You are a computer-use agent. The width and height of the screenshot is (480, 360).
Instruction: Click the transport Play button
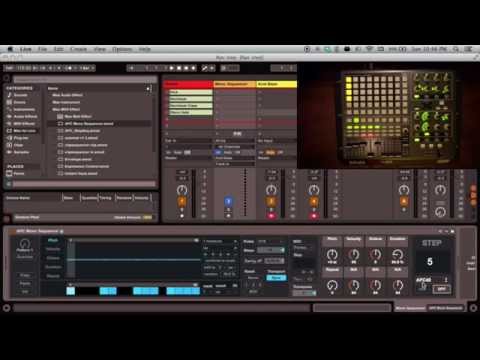172,68
